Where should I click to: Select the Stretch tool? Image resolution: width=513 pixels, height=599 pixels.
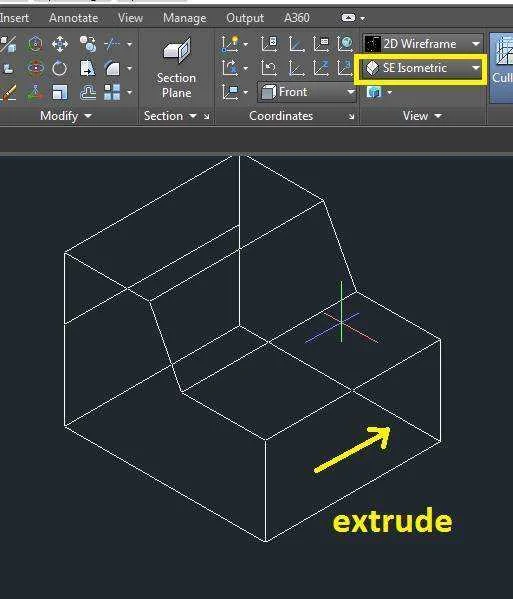point(88,68)
